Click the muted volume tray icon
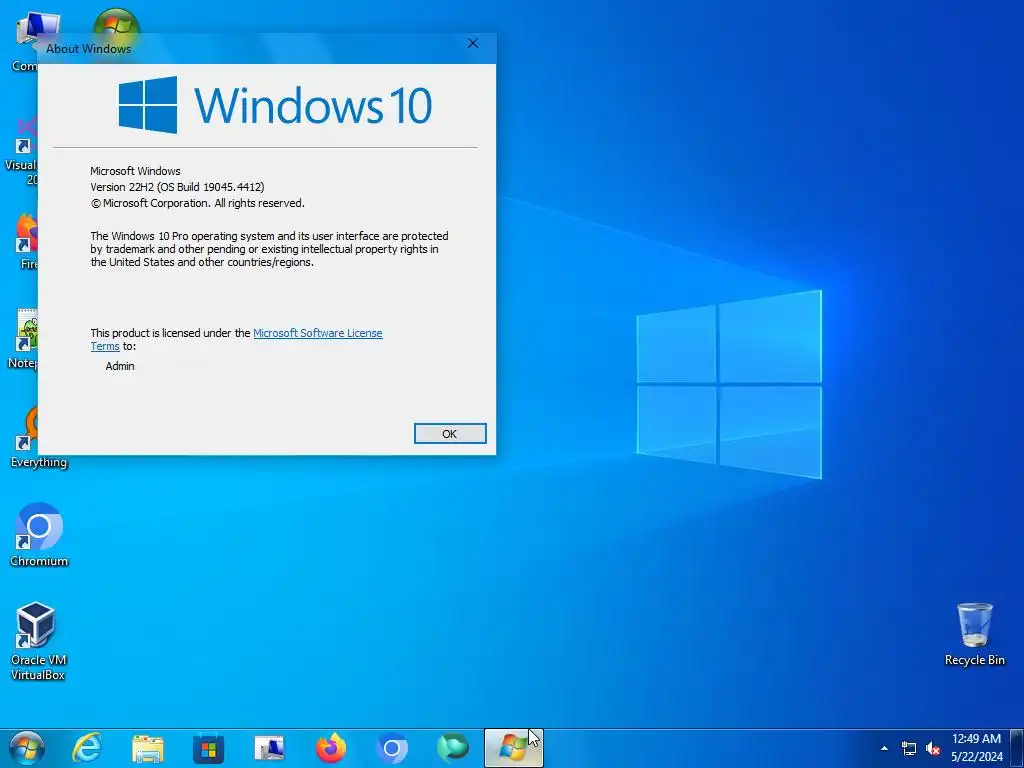The height and width of the screenshot is (768, 1024). [933, 748]
